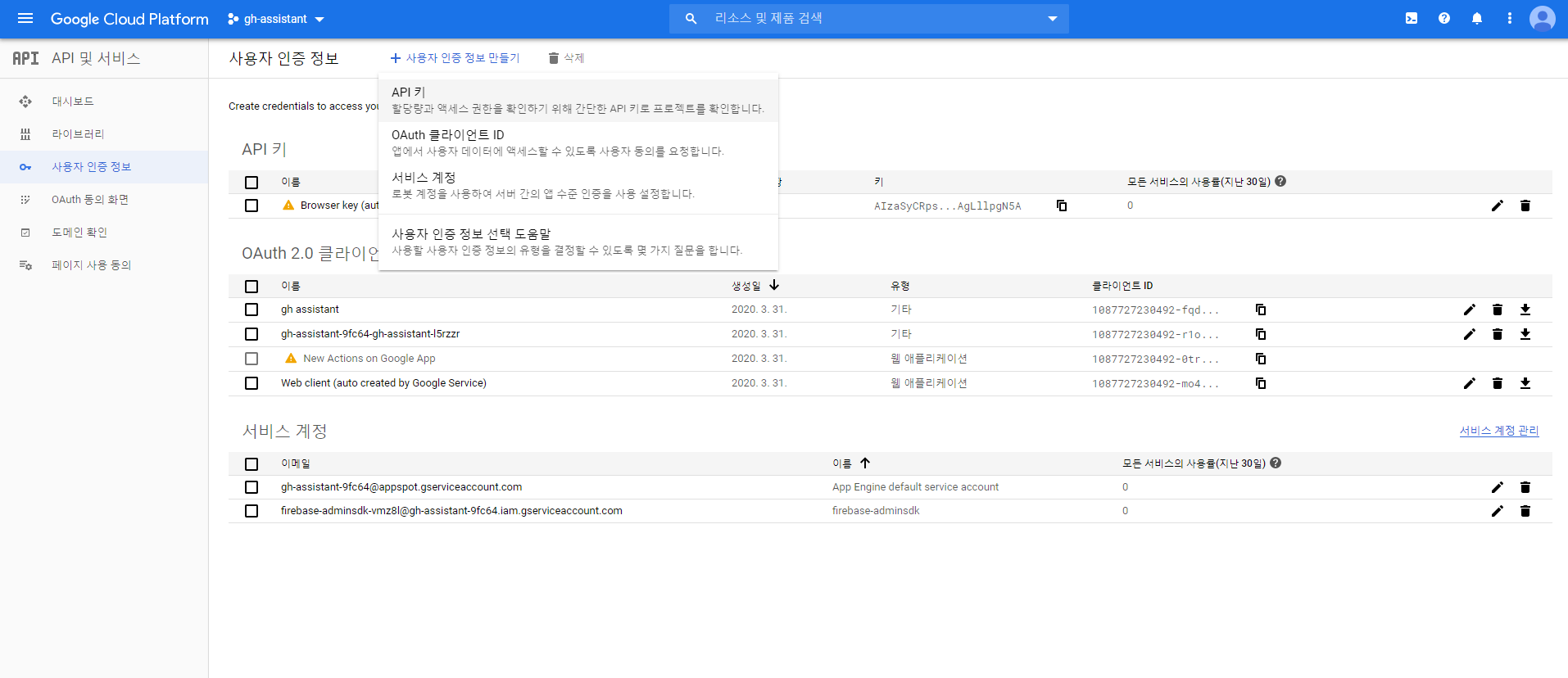Edit the firebase-adminsdk service account
1568x678 pixels.
click(x=1498, y=511)
